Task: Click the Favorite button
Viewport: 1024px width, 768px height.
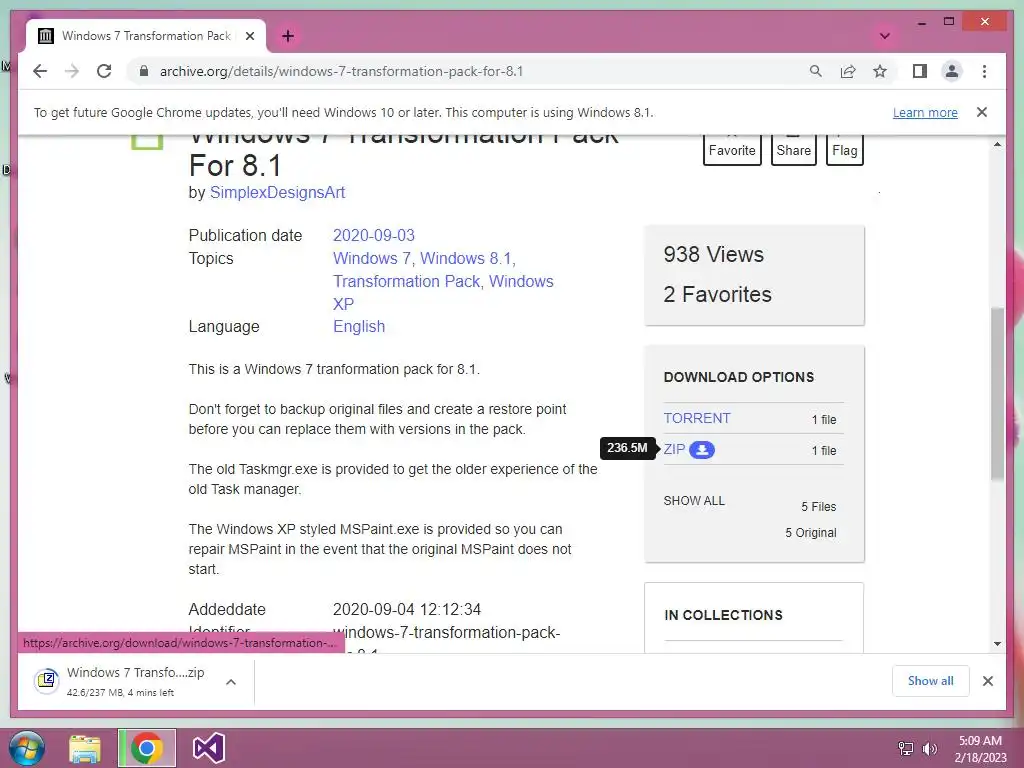Action: pyautogui.click(x=732, y=150)
